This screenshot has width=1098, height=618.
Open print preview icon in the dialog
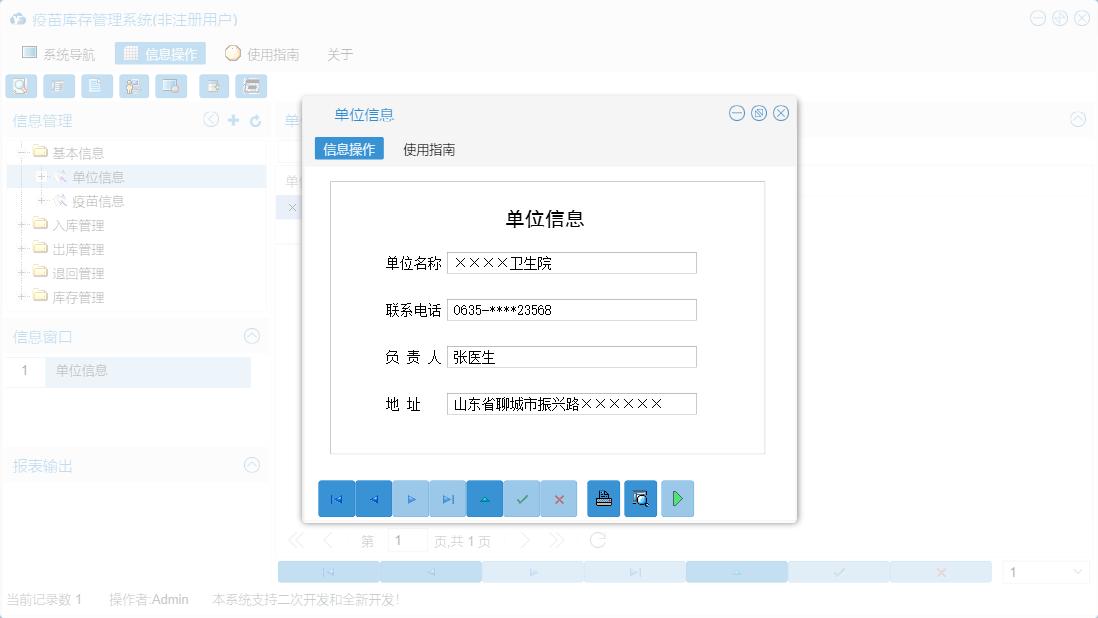(x=640, y=498)
